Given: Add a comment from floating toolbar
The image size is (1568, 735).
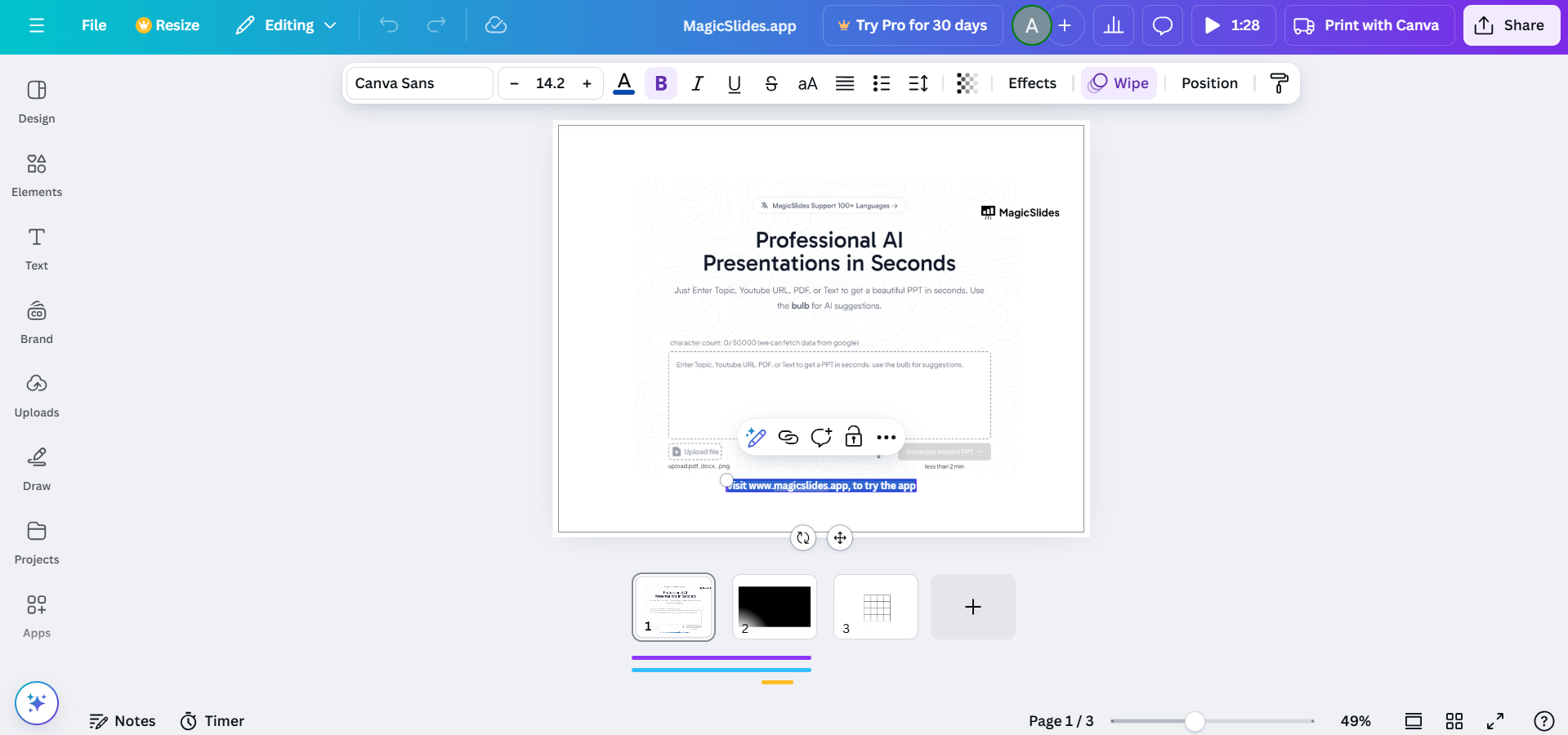Looking at the screenshot, I should click(x=821, y=437).
